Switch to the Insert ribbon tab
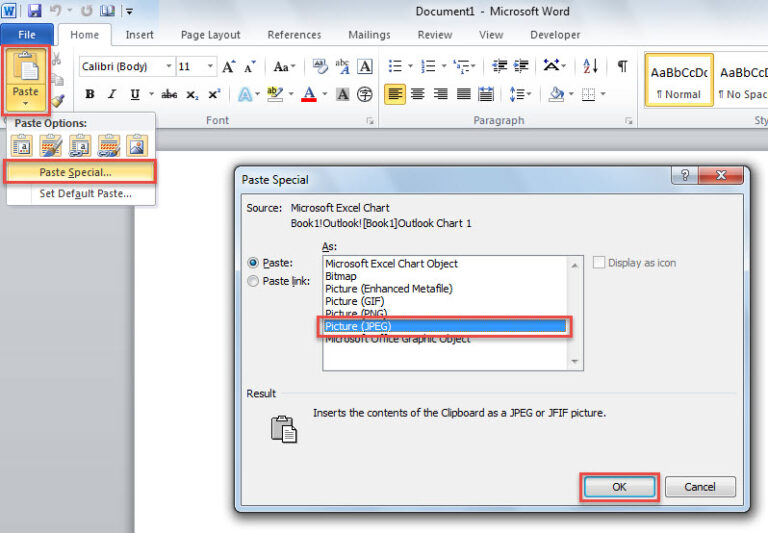This screenshot has width=768, height=533. click(139, 35)
